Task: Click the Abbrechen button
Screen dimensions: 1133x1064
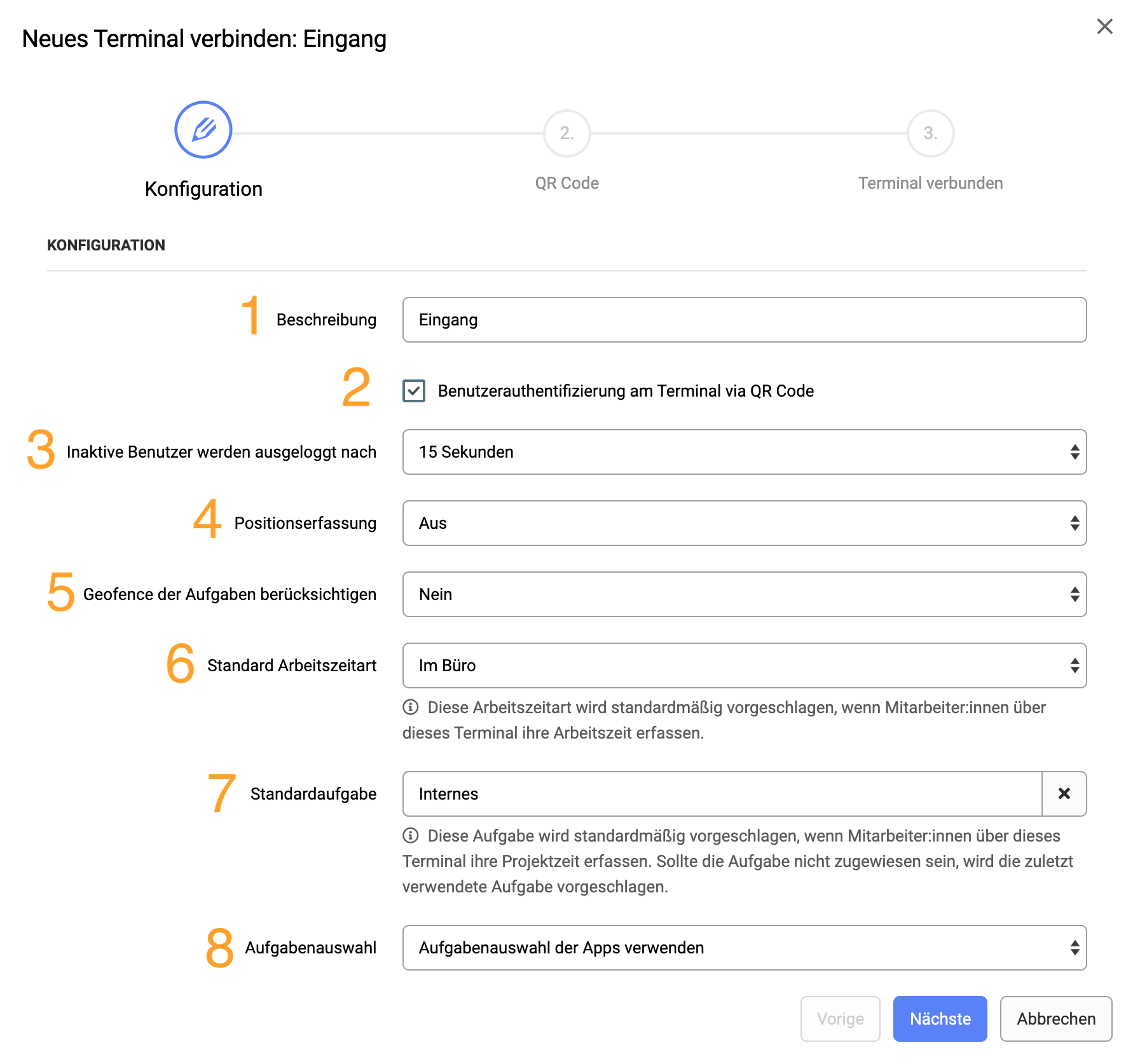Action: tap(1056, 1019)
